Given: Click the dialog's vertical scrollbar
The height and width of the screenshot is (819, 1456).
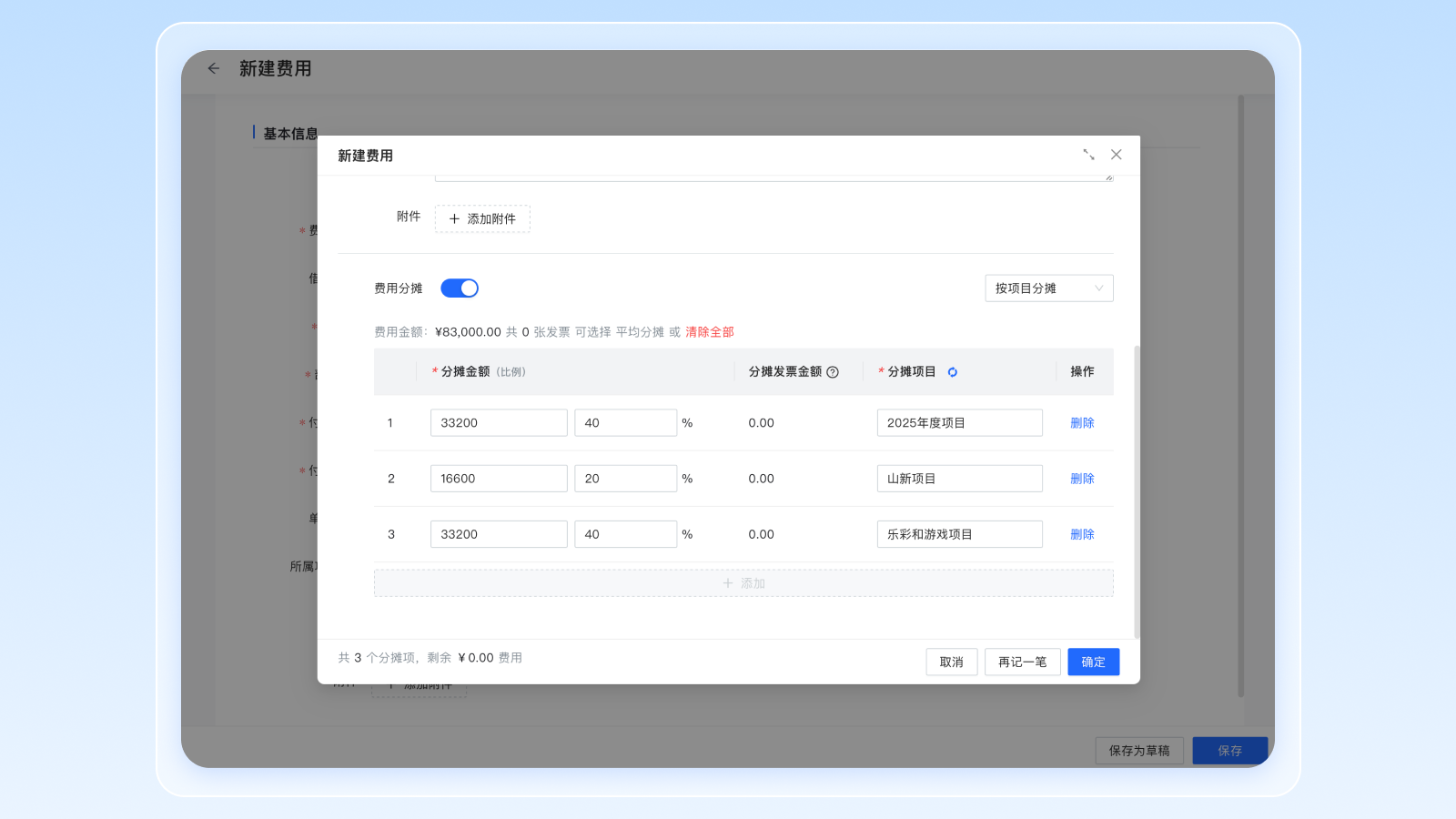Looking at the screenshot, I should point(1137,491).
